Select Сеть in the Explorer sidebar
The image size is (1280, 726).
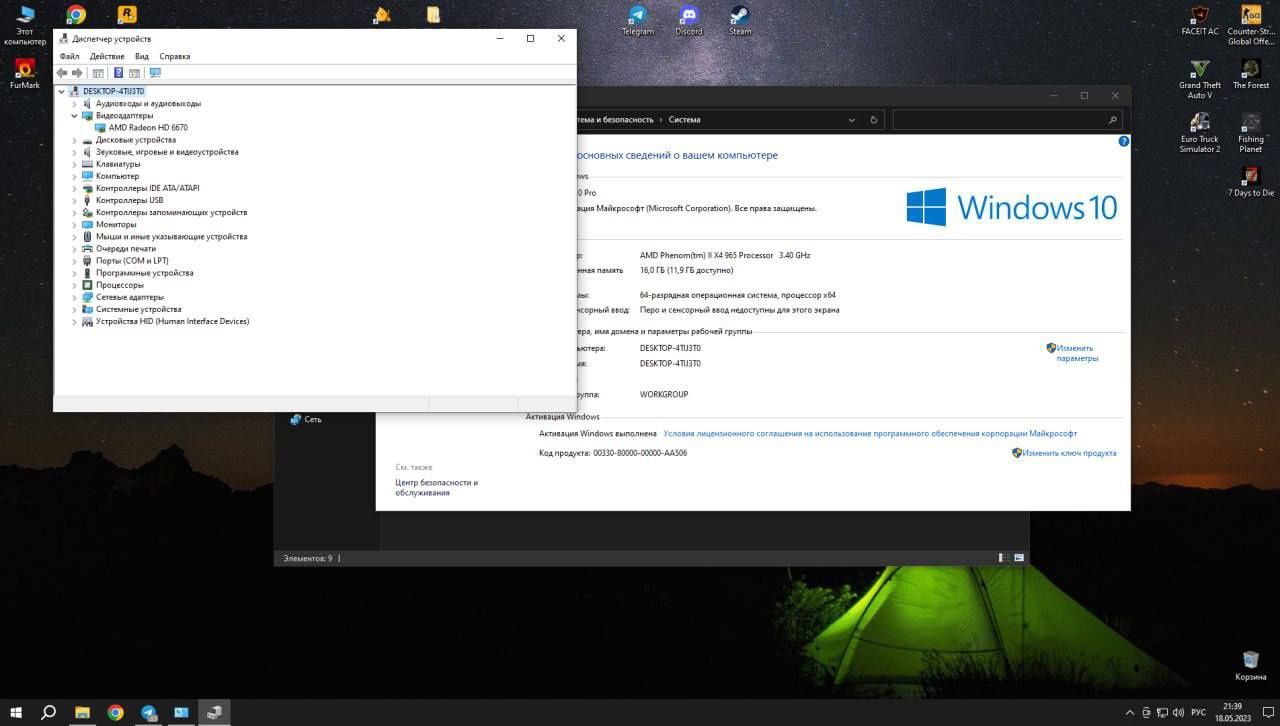pyautogui.click(x=313, y=420)
